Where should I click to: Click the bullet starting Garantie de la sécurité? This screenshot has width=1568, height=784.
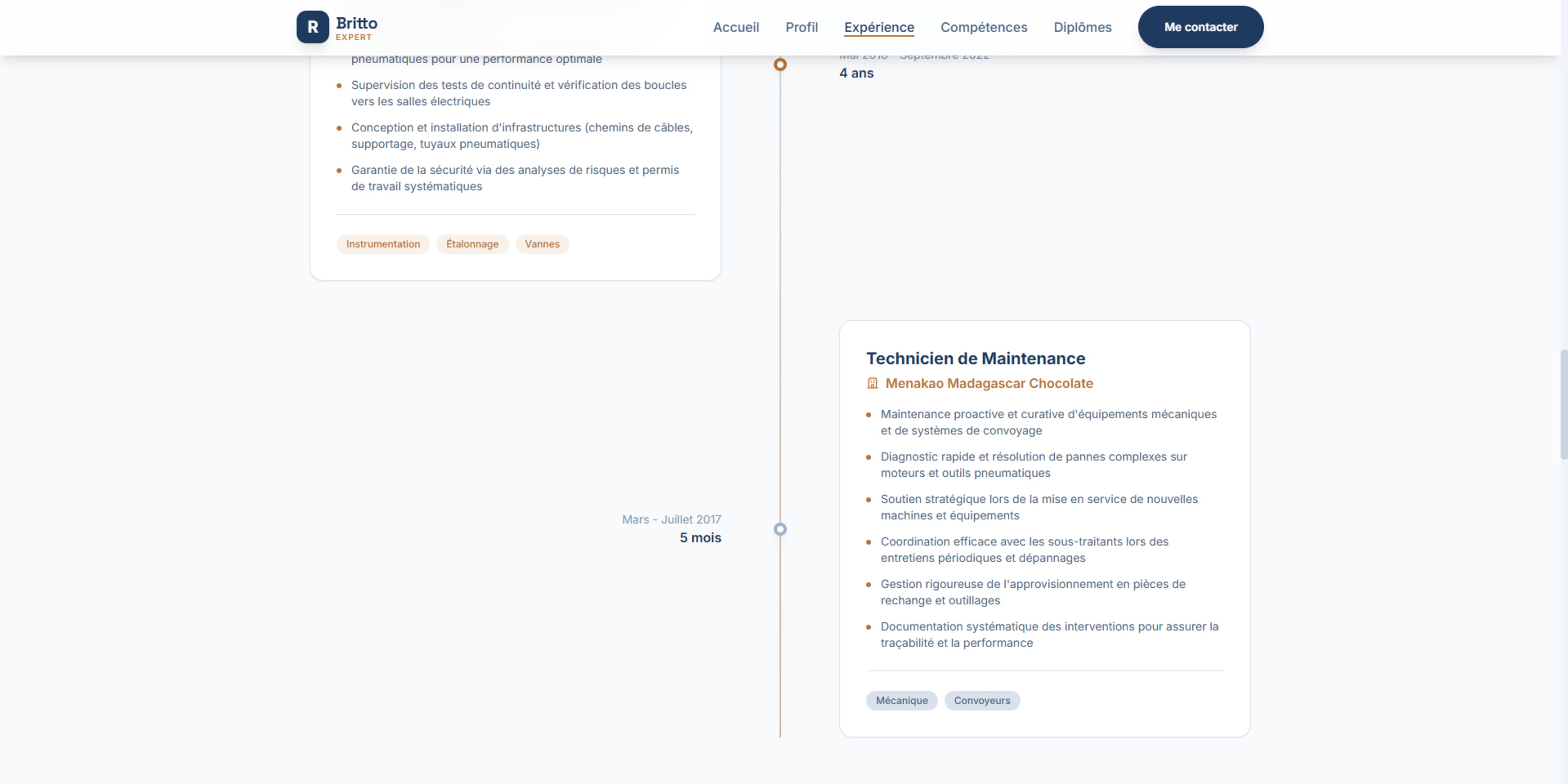click(515, 178)
